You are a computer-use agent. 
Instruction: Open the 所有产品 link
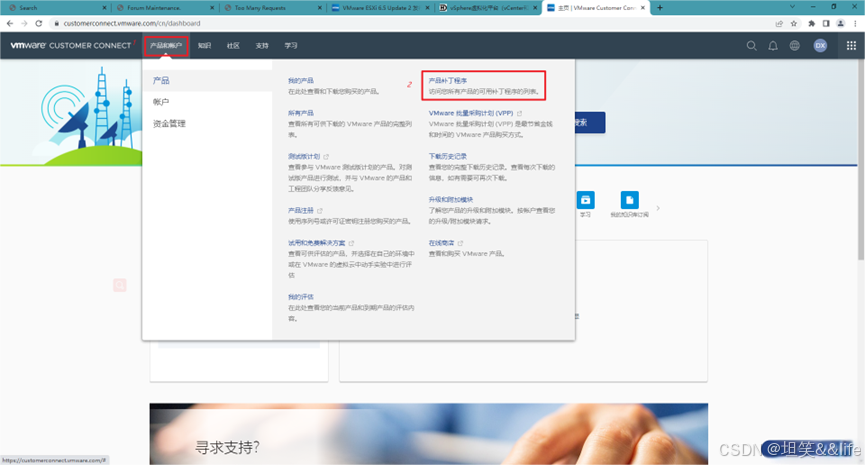pyautogui.click(x=301, y=113)
